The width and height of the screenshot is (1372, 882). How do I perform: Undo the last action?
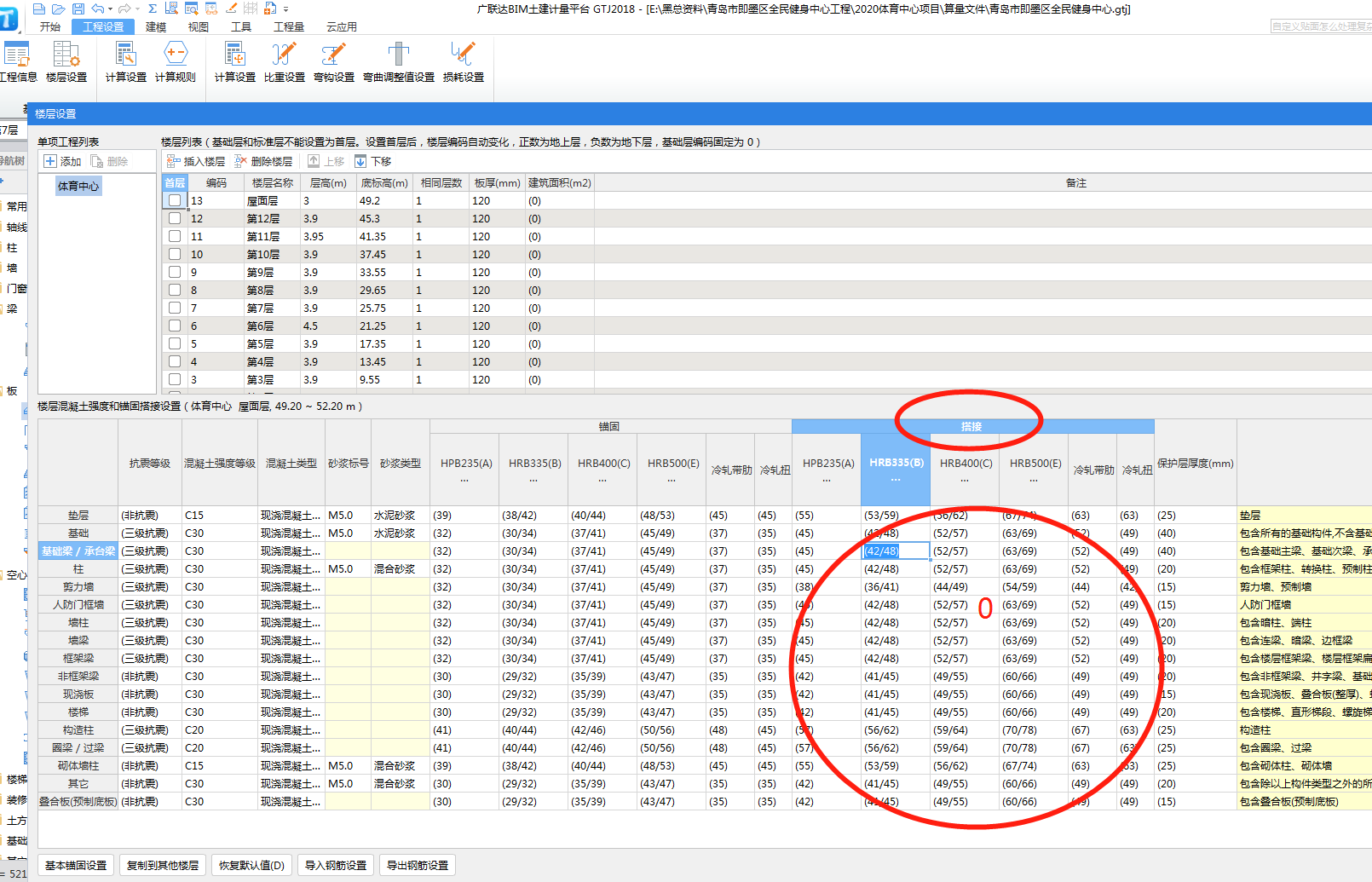tap(98, 9)
